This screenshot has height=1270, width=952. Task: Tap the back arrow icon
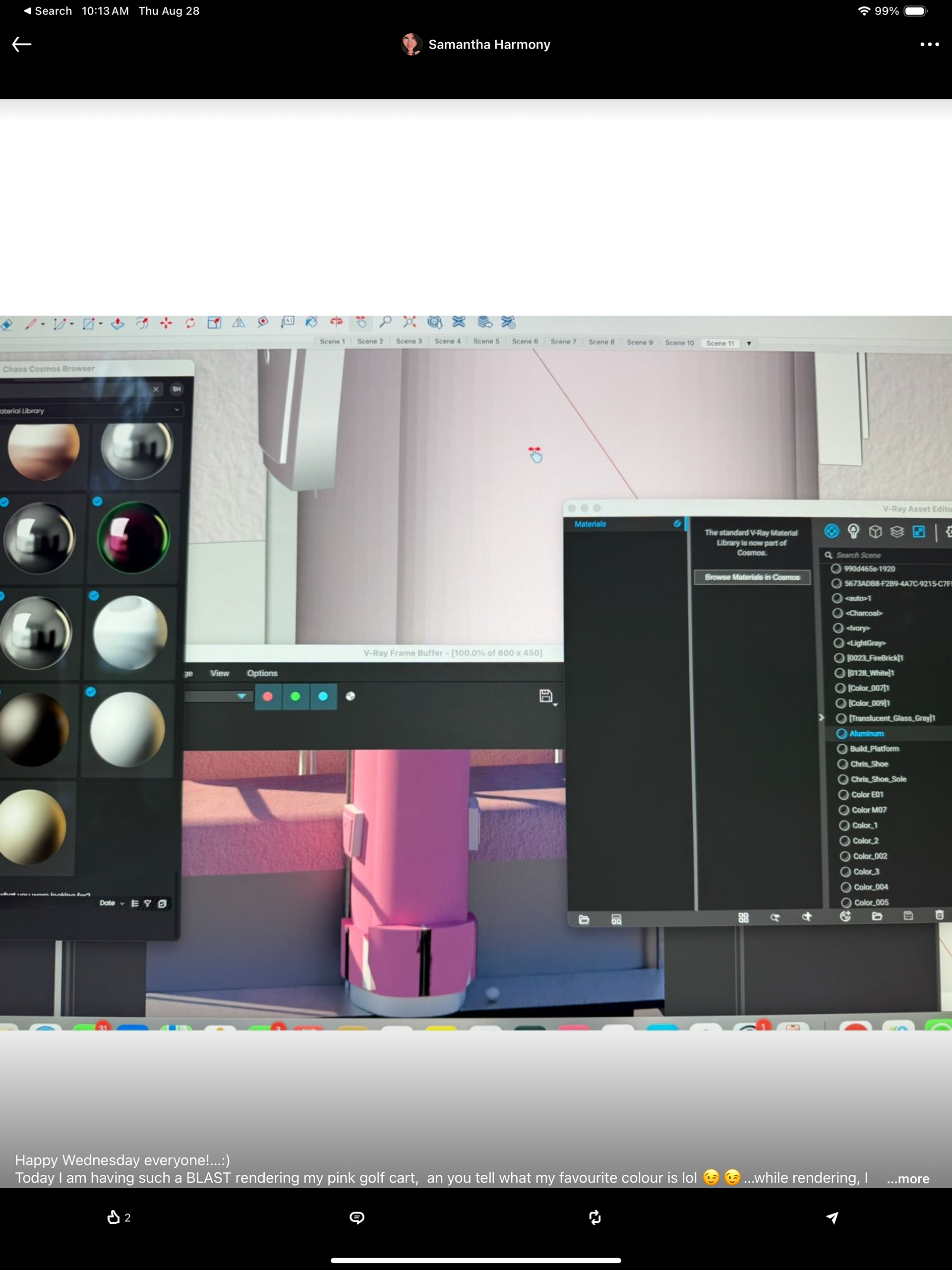[22, 44]
